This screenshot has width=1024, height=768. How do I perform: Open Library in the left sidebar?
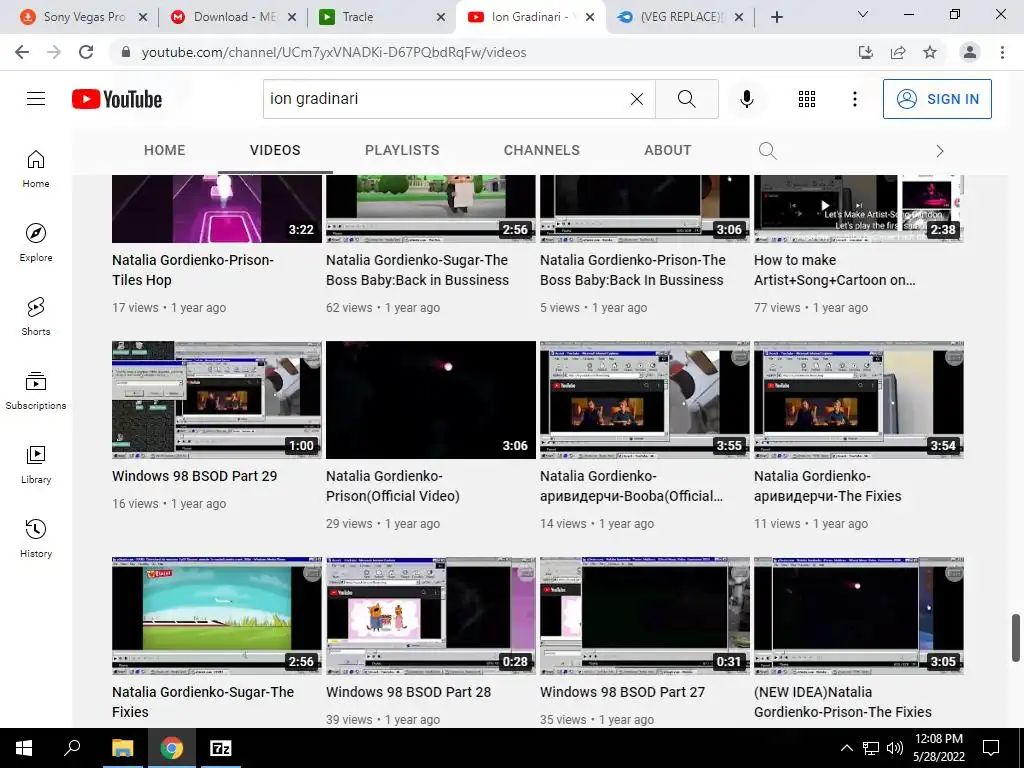pos(36,464)
